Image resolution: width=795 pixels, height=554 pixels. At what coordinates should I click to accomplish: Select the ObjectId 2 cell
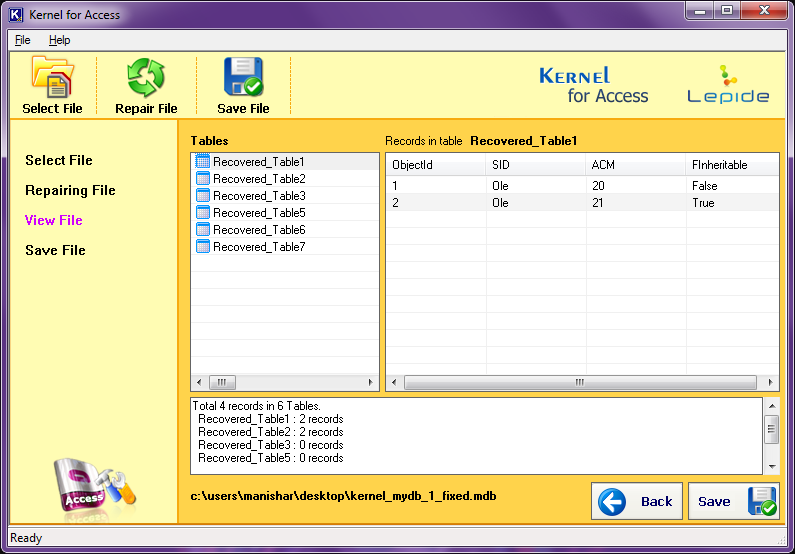(436, 203)
